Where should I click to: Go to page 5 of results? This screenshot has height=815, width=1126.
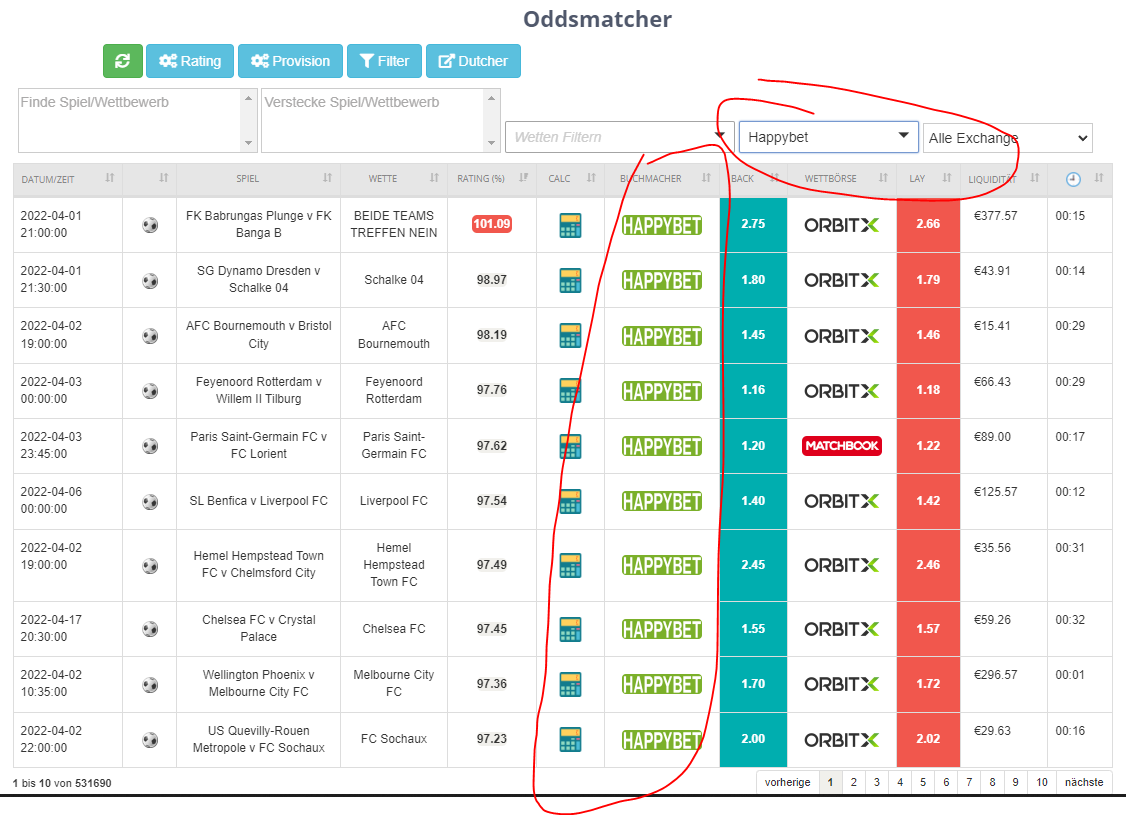[923, 782]
